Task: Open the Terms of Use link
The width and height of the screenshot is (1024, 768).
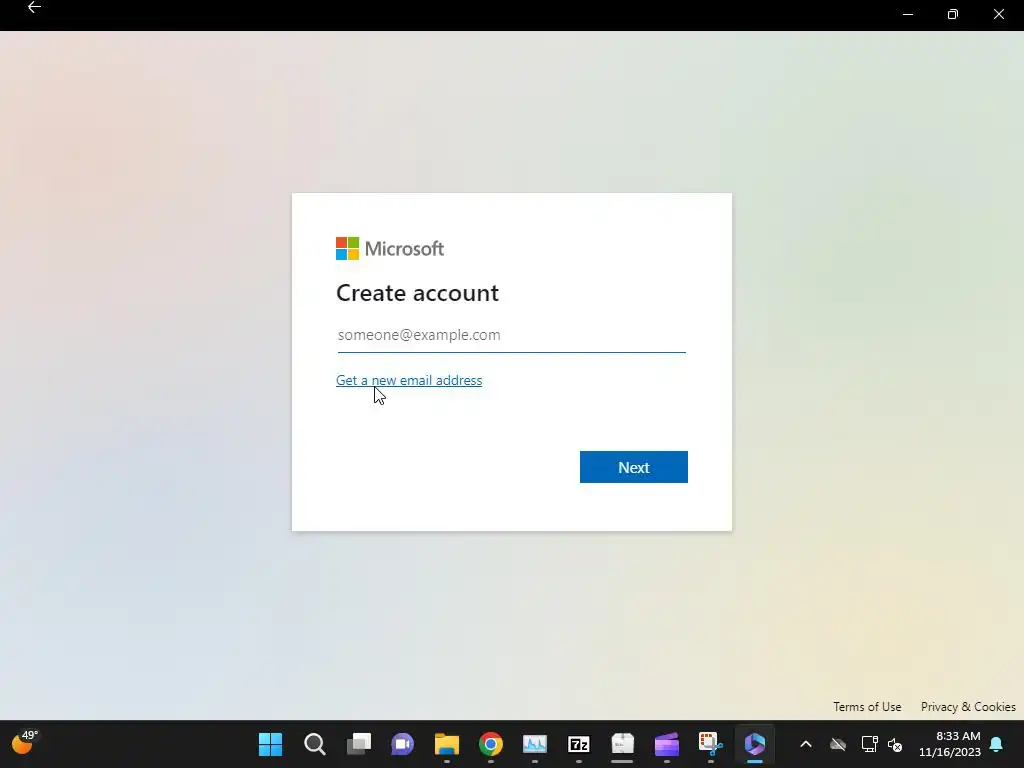Action: pos(867,707)
